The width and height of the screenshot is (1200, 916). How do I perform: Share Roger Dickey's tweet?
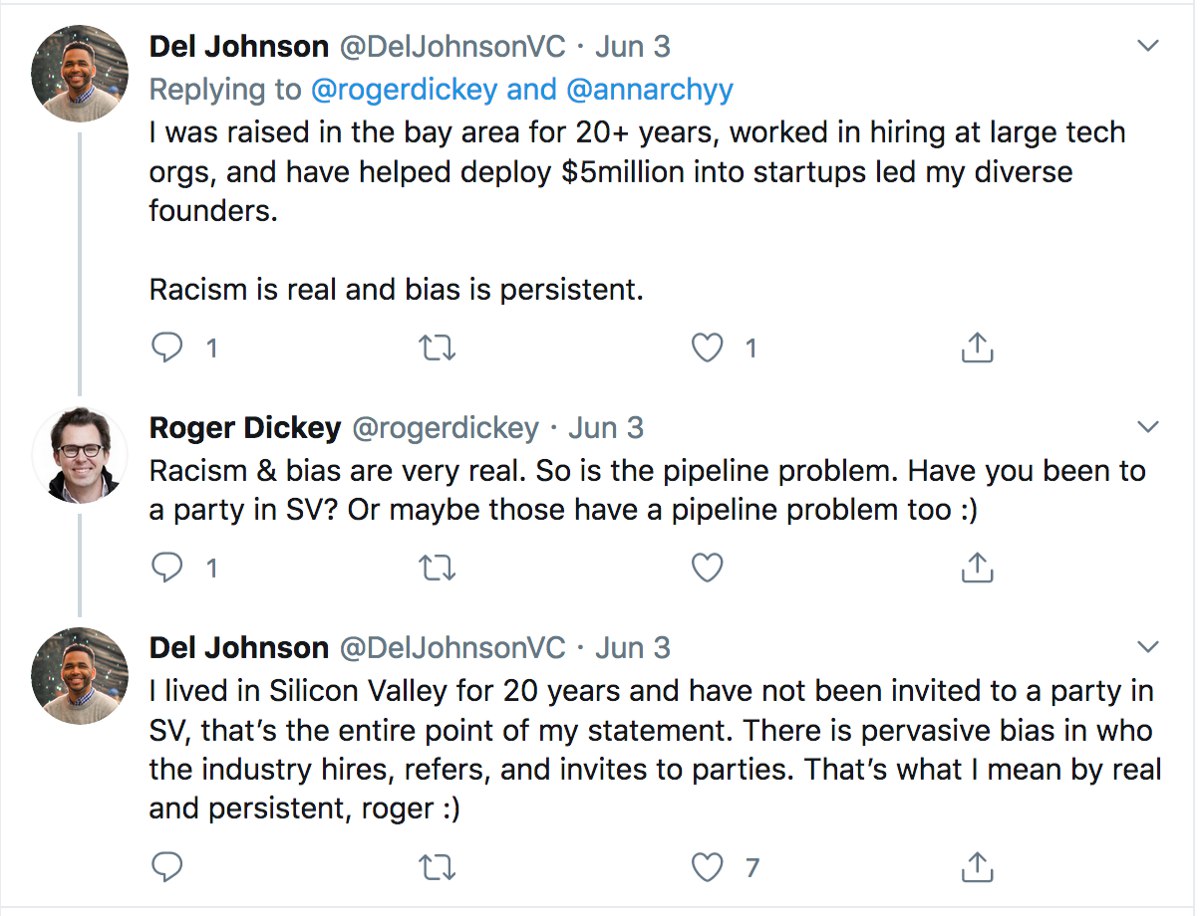[x=976, y=567]
